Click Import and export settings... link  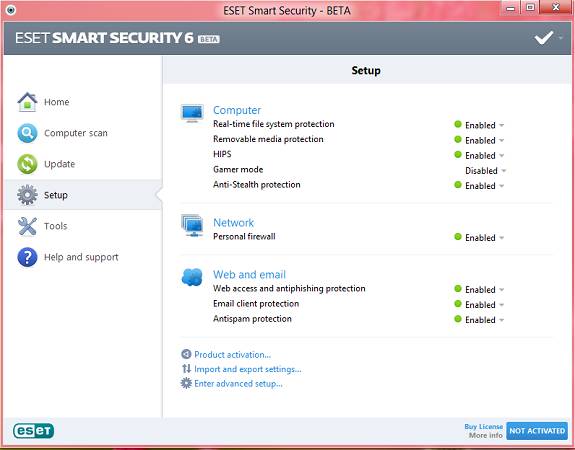click(x=248, y=369)
